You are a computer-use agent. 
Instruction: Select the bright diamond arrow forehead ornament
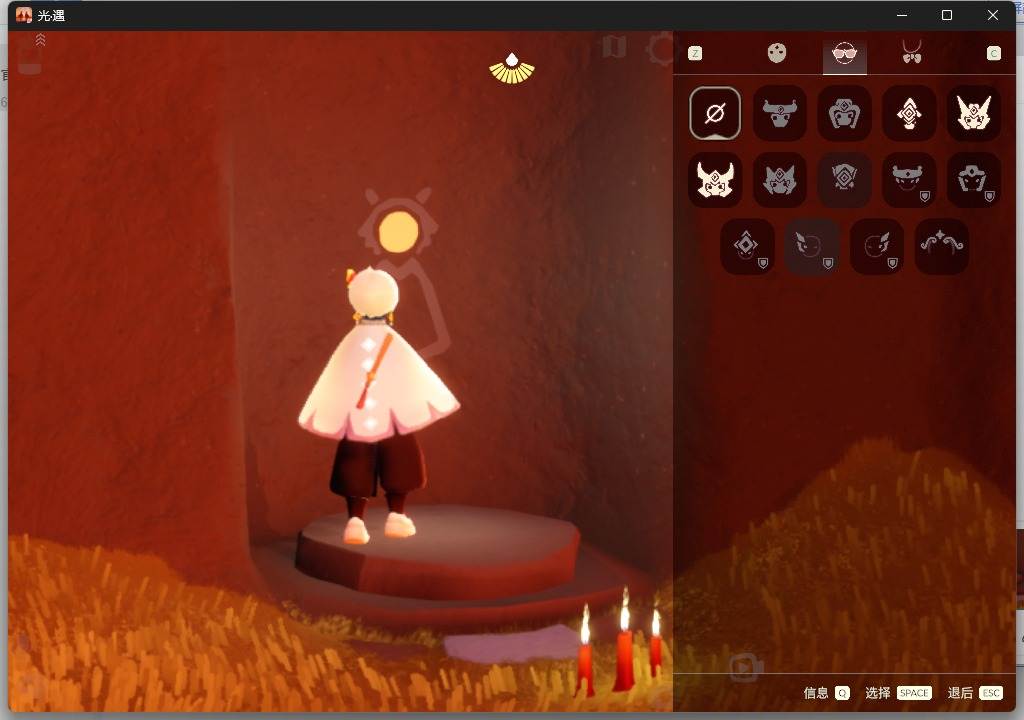pyautogui.click(x=909, y=113)
